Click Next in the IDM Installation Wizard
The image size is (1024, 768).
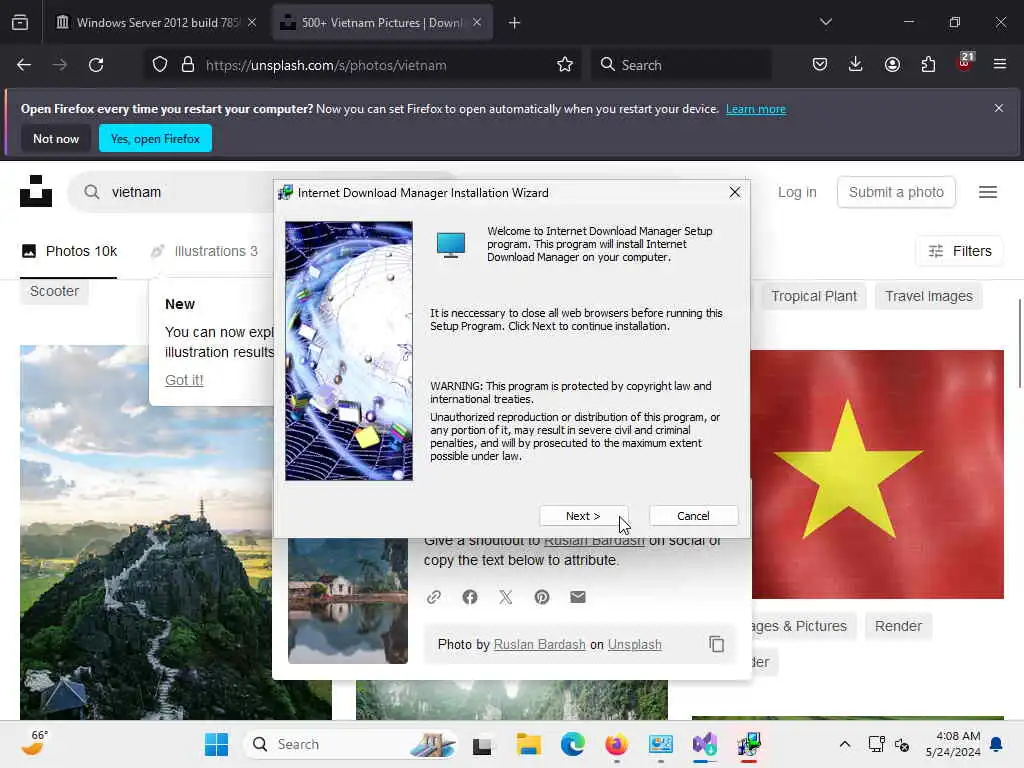click(x=583, y=516)
